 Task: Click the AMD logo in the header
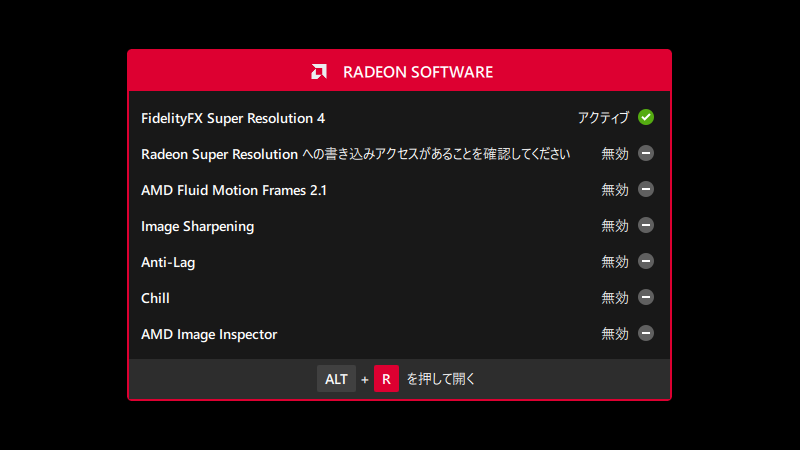tap(319, 71)
